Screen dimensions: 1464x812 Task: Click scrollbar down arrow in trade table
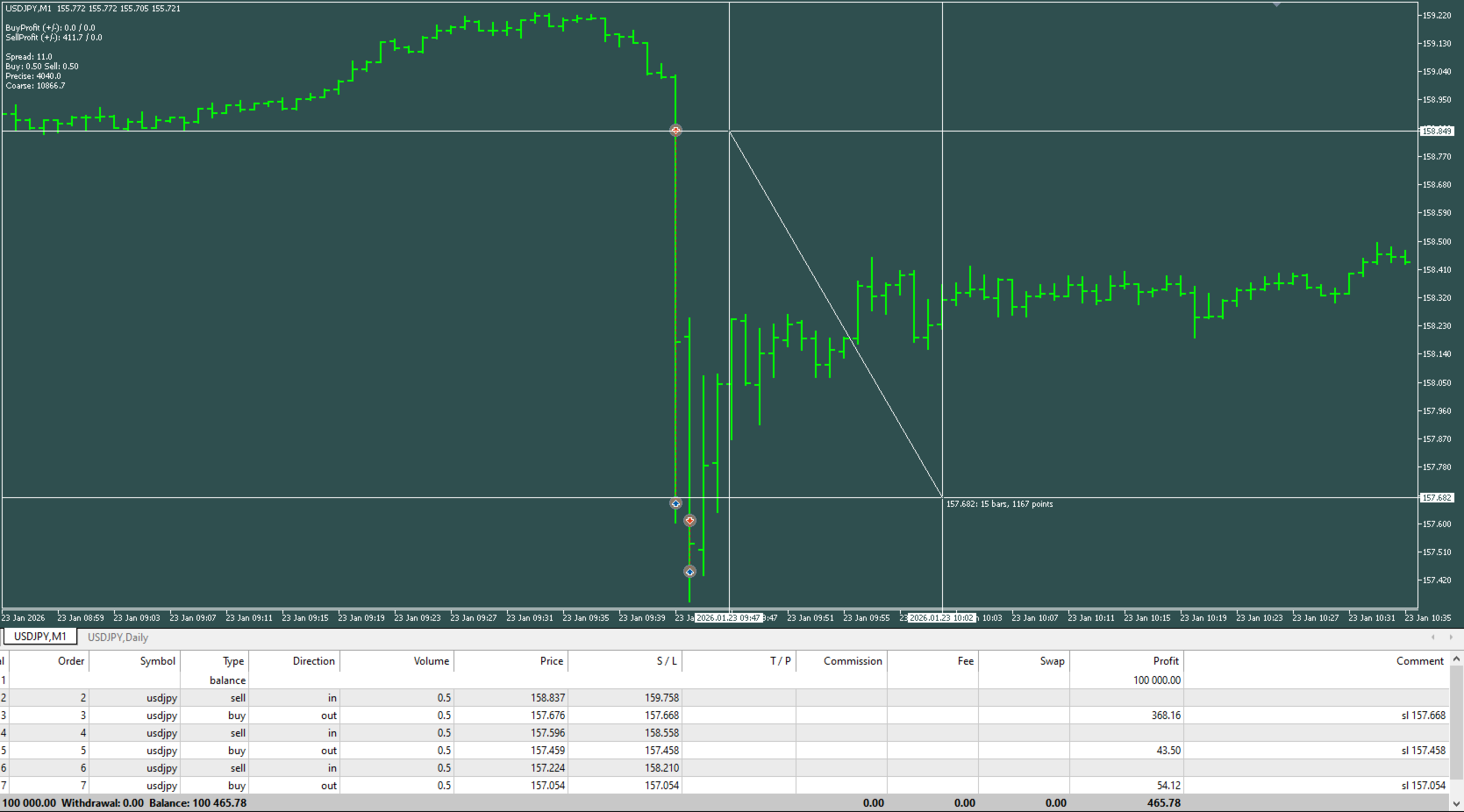pos(1457,803)
